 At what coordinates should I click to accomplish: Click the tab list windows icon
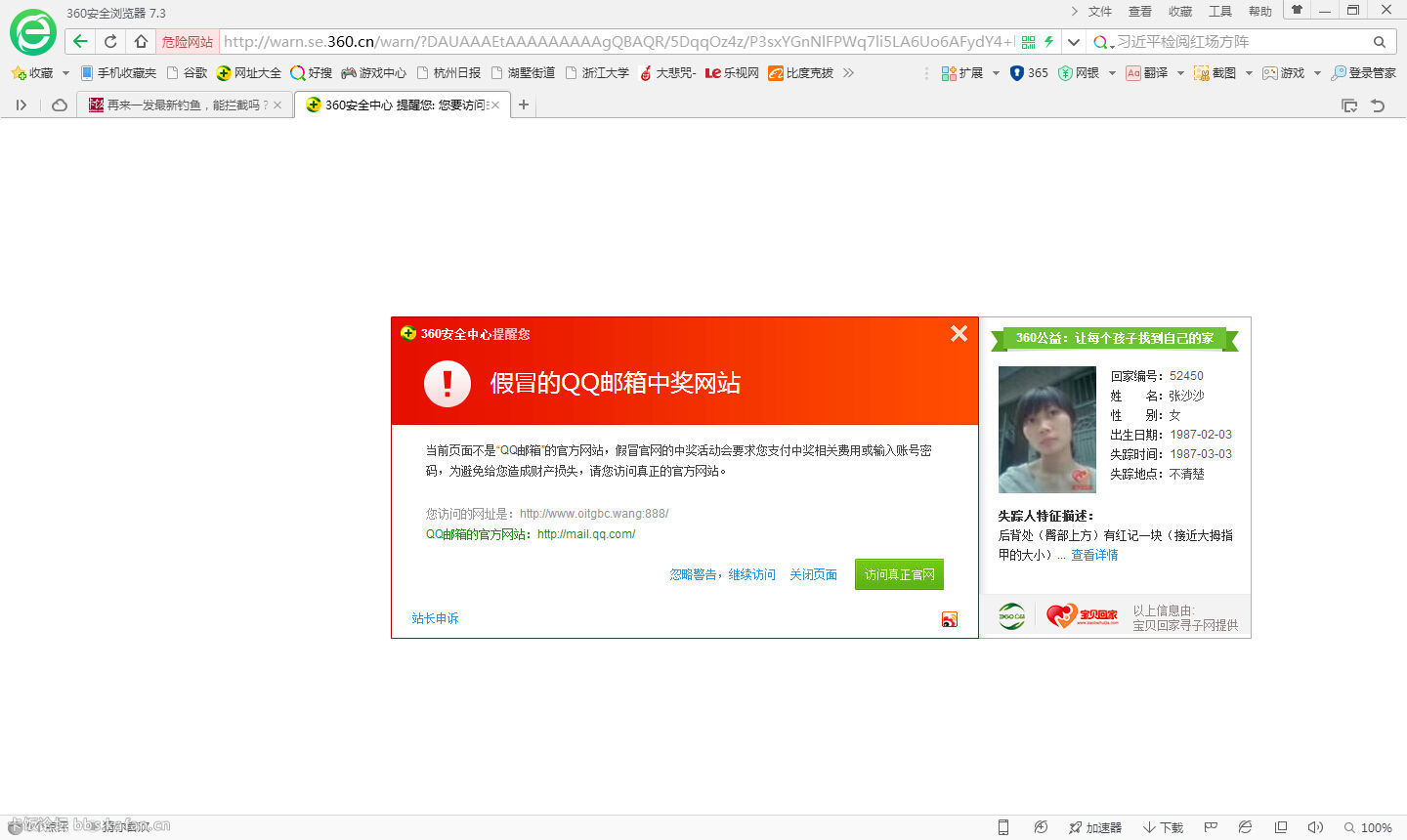(x=1349, y=105)
